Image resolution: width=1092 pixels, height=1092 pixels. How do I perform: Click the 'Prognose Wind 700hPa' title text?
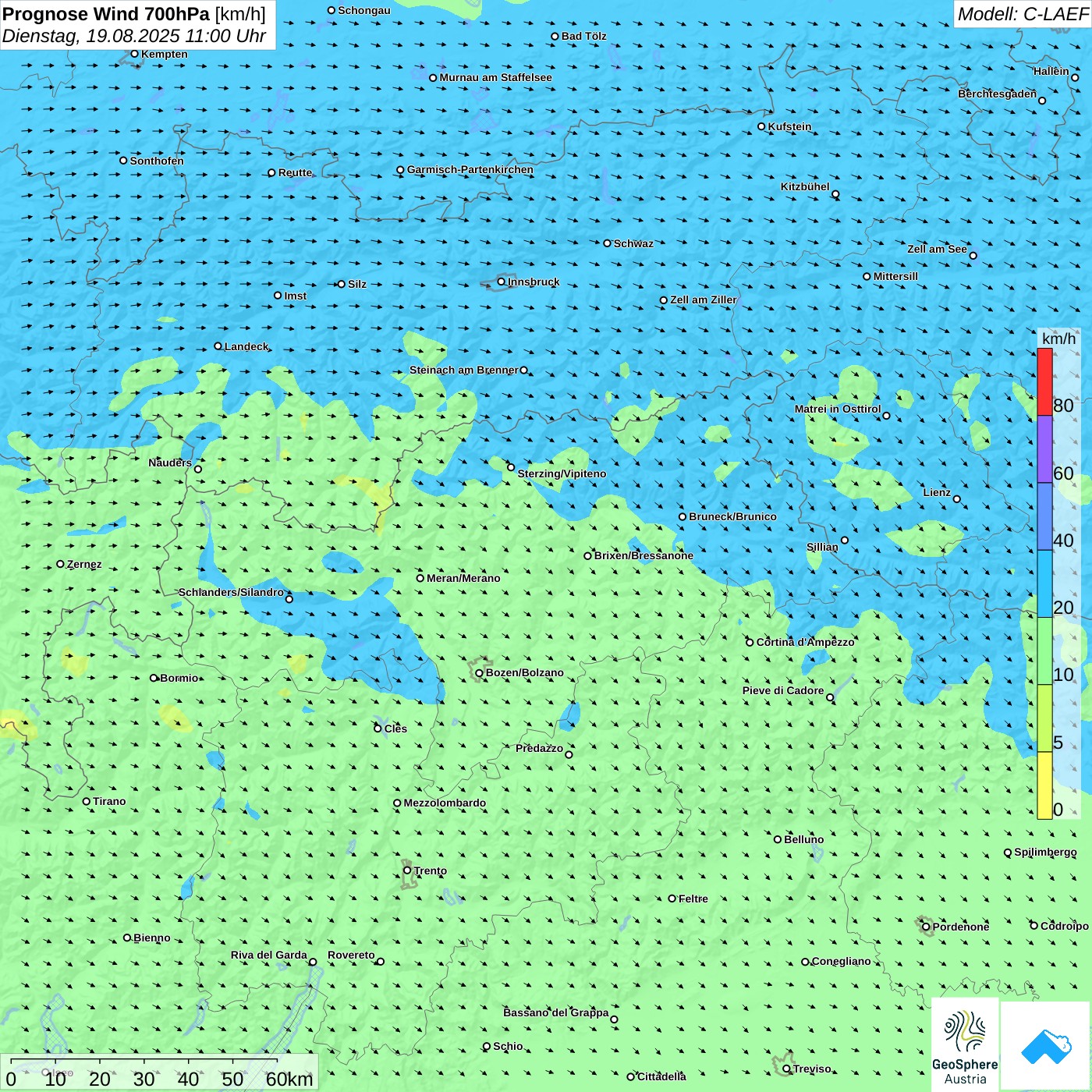coord(106,14)
